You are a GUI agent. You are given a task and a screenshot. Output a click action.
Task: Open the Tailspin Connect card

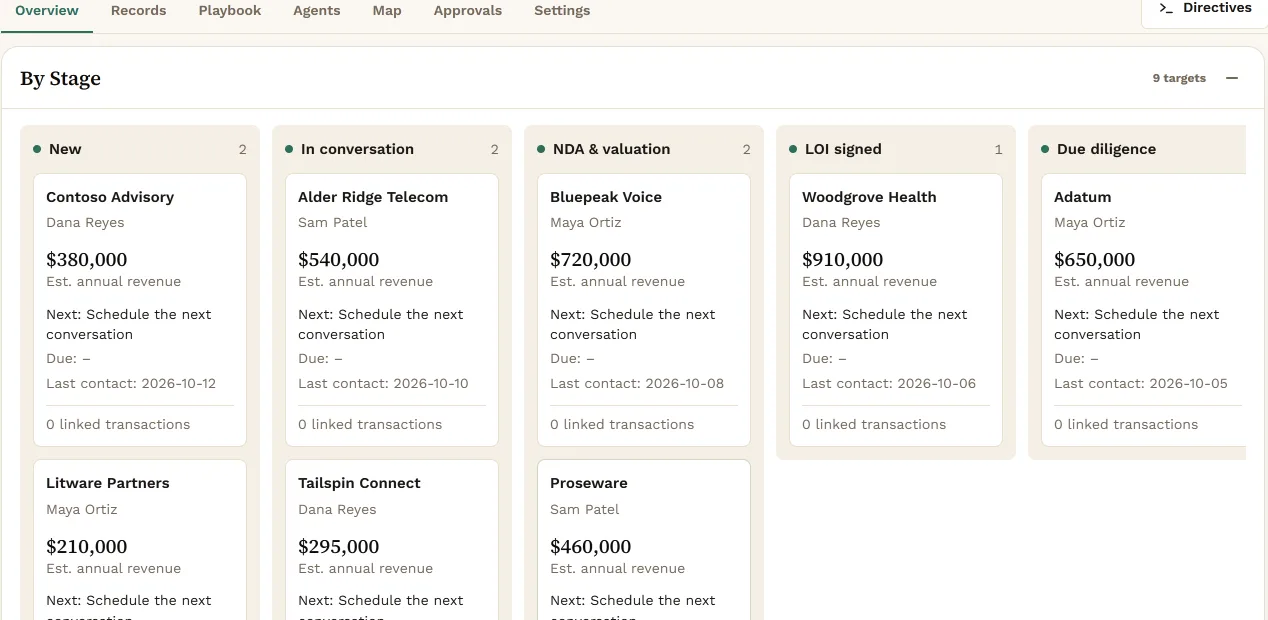(x=392, y=540)
